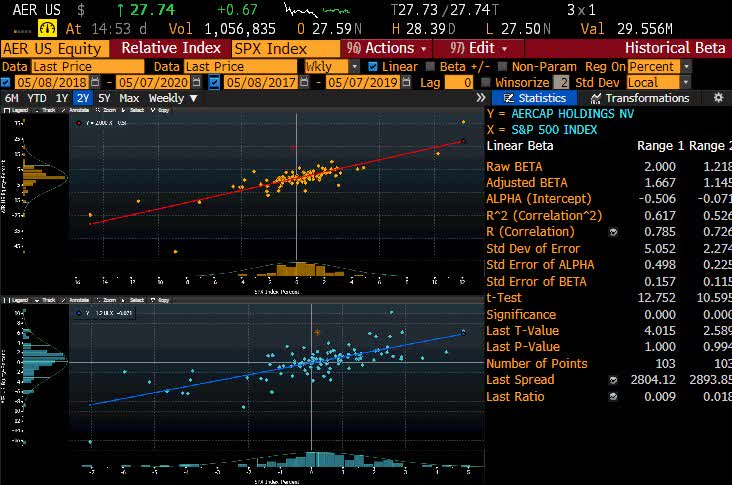
Task: Click the second Last Price data field
Action: tap(240, 67)
